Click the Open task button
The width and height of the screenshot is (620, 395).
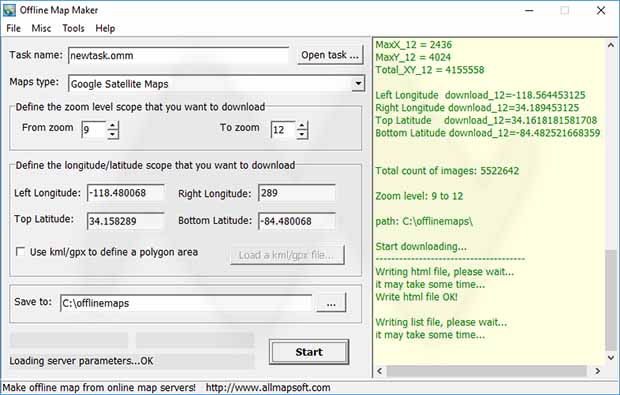(330, 55)
